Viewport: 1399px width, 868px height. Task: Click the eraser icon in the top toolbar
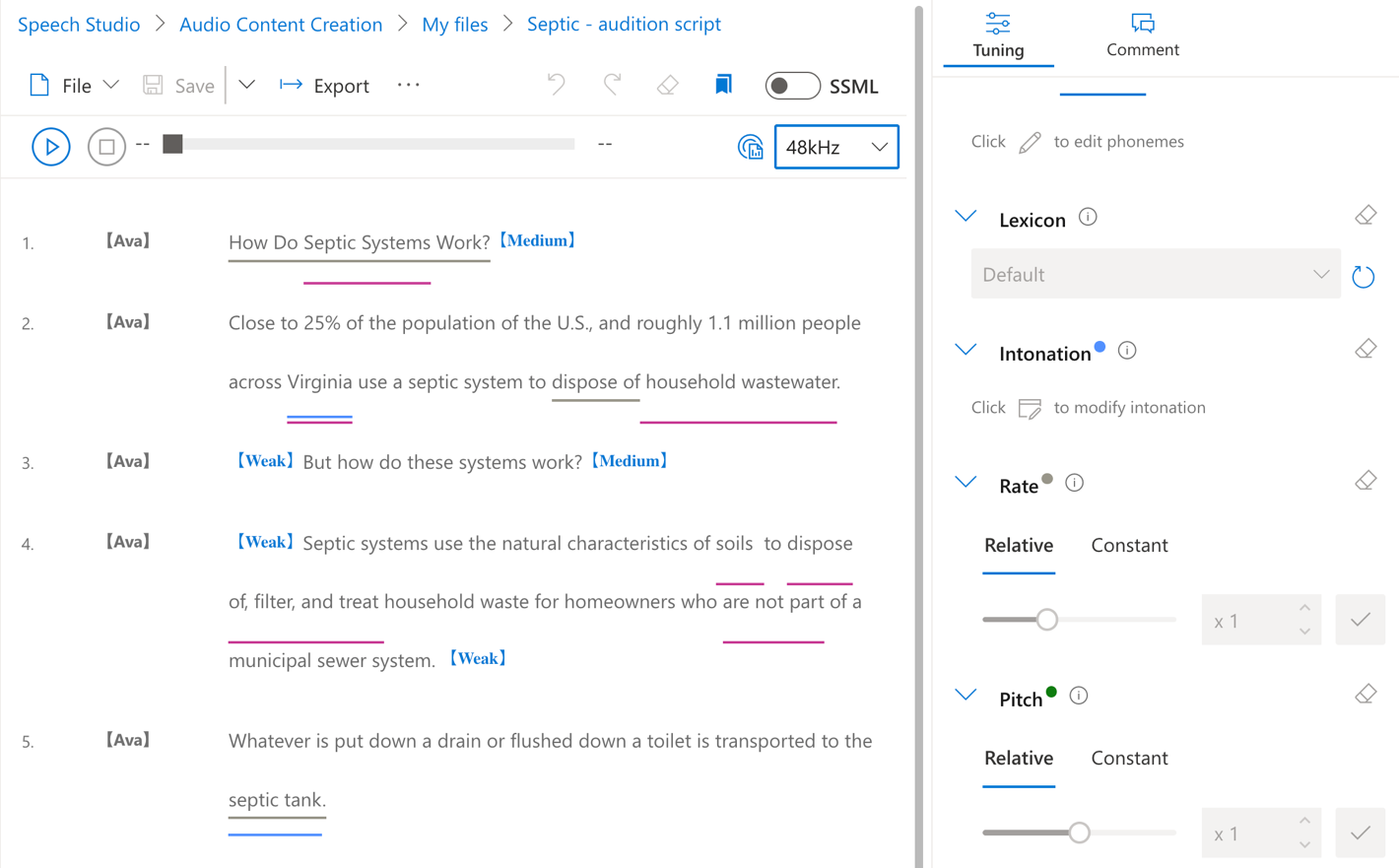(x=668, y=86)
